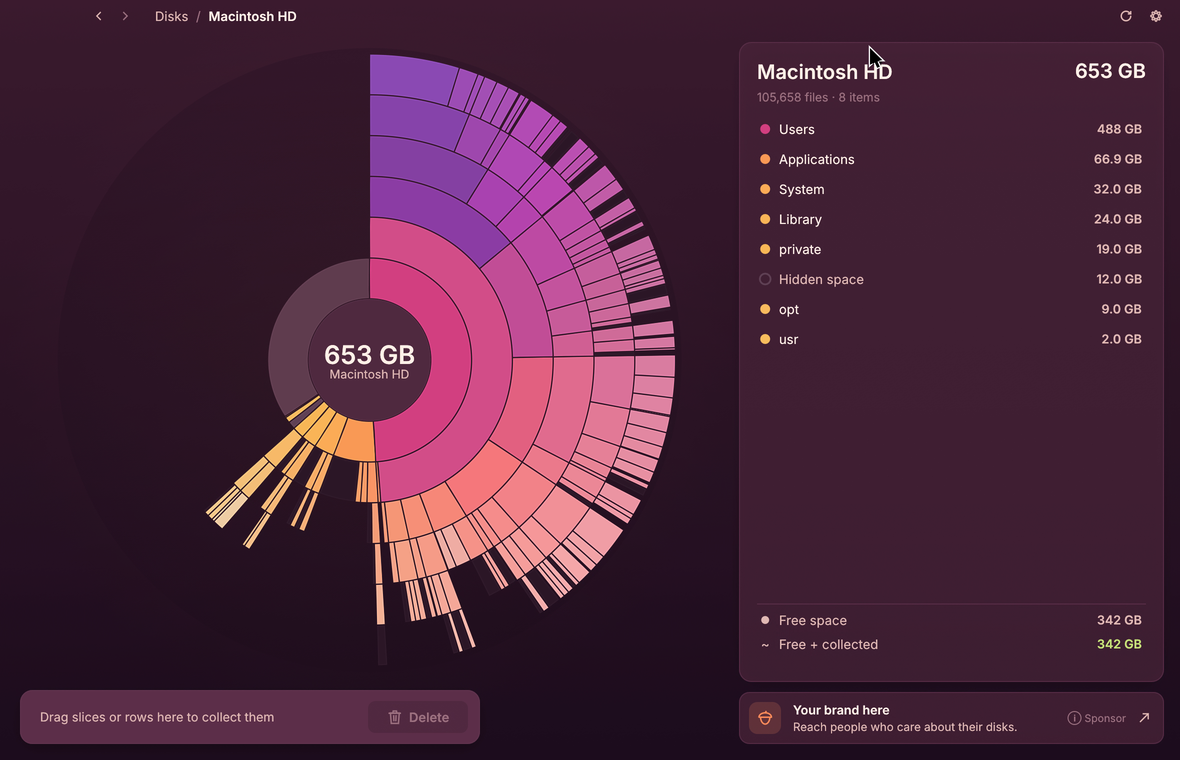Click Macintosh HD in the breadcrumb
The image size is (1180, 760).
click(x=252, y=17)
